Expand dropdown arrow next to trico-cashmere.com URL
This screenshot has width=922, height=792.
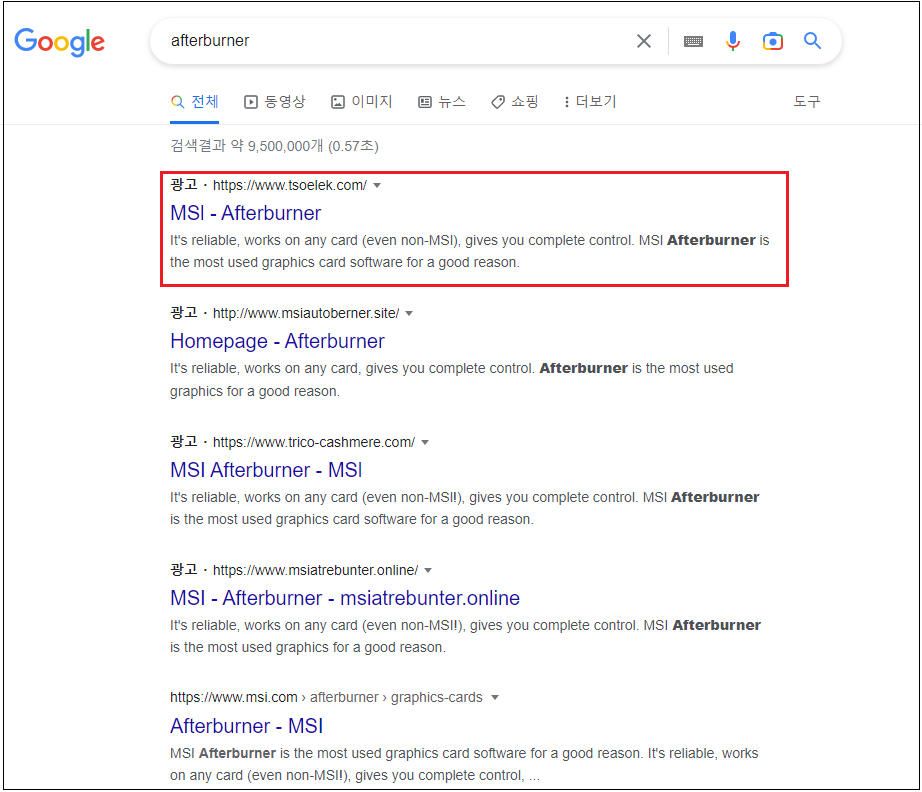coord(425,443)
